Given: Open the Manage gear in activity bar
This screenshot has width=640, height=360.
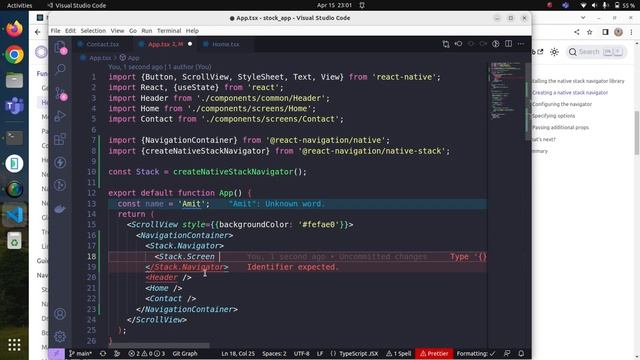Looking at the screenshot, I should [x=60, y=336].
